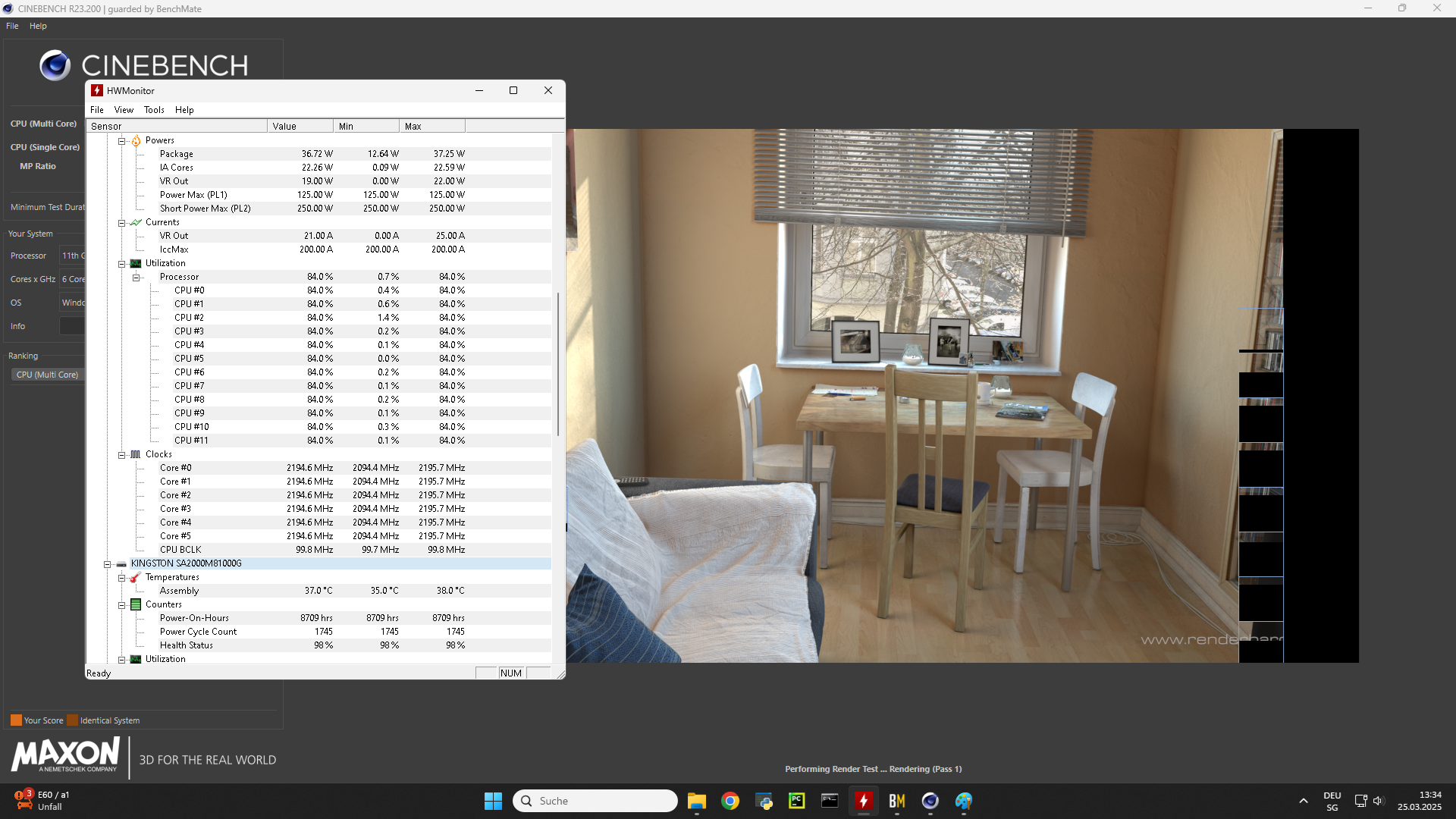Open BenchMate from the taskbar

pos(897,801)
